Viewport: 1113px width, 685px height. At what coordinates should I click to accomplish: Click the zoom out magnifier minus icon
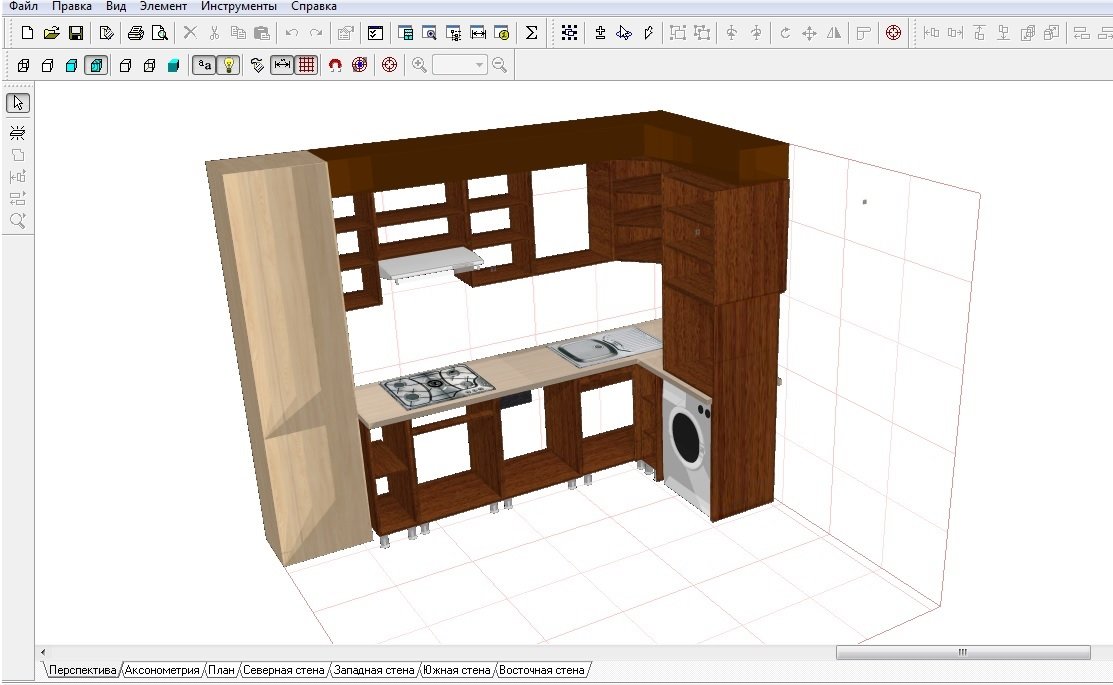pyautogui.click(x=499, y=65)
